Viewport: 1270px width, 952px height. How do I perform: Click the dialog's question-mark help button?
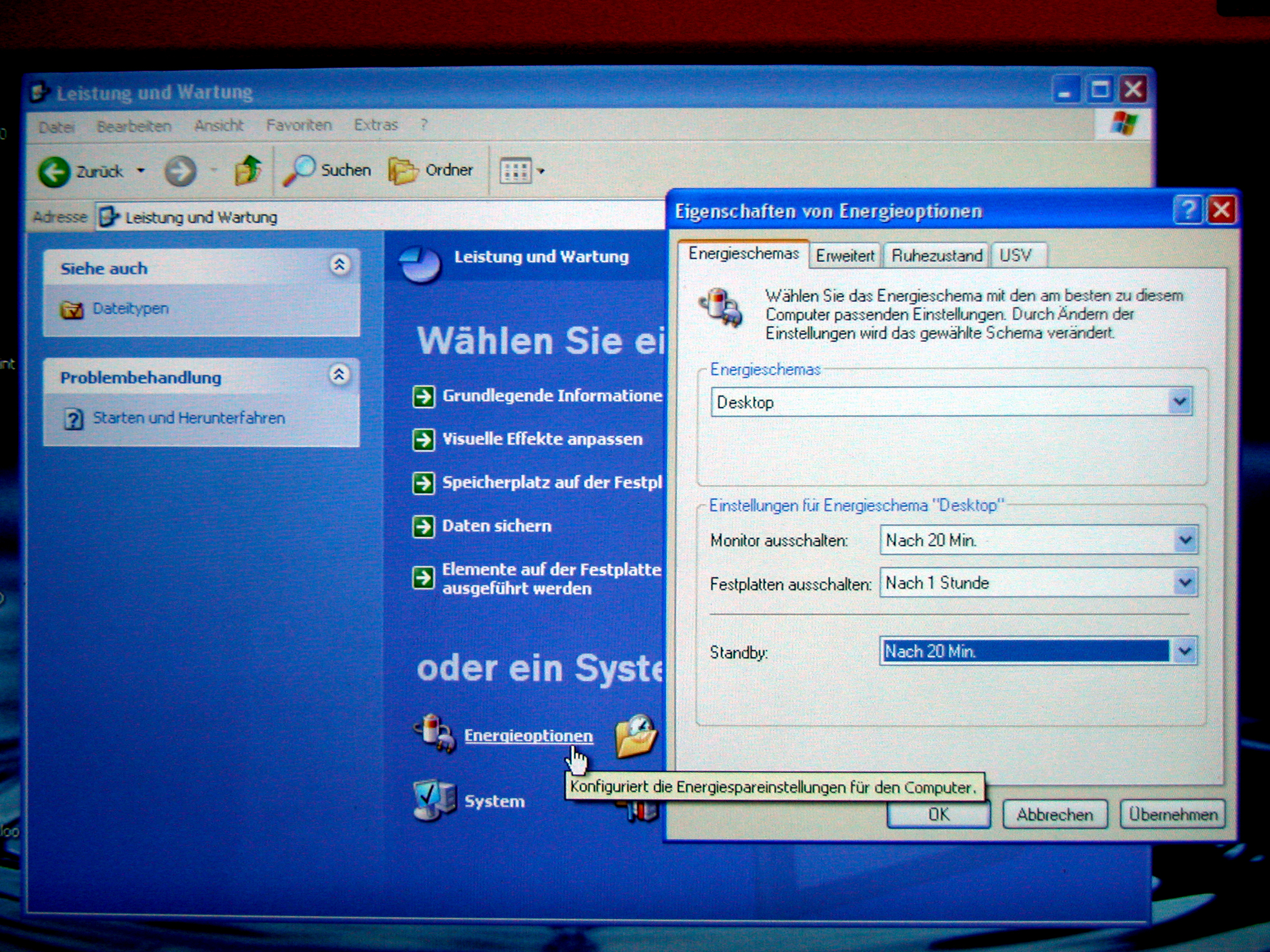(x=1187, y=210)
